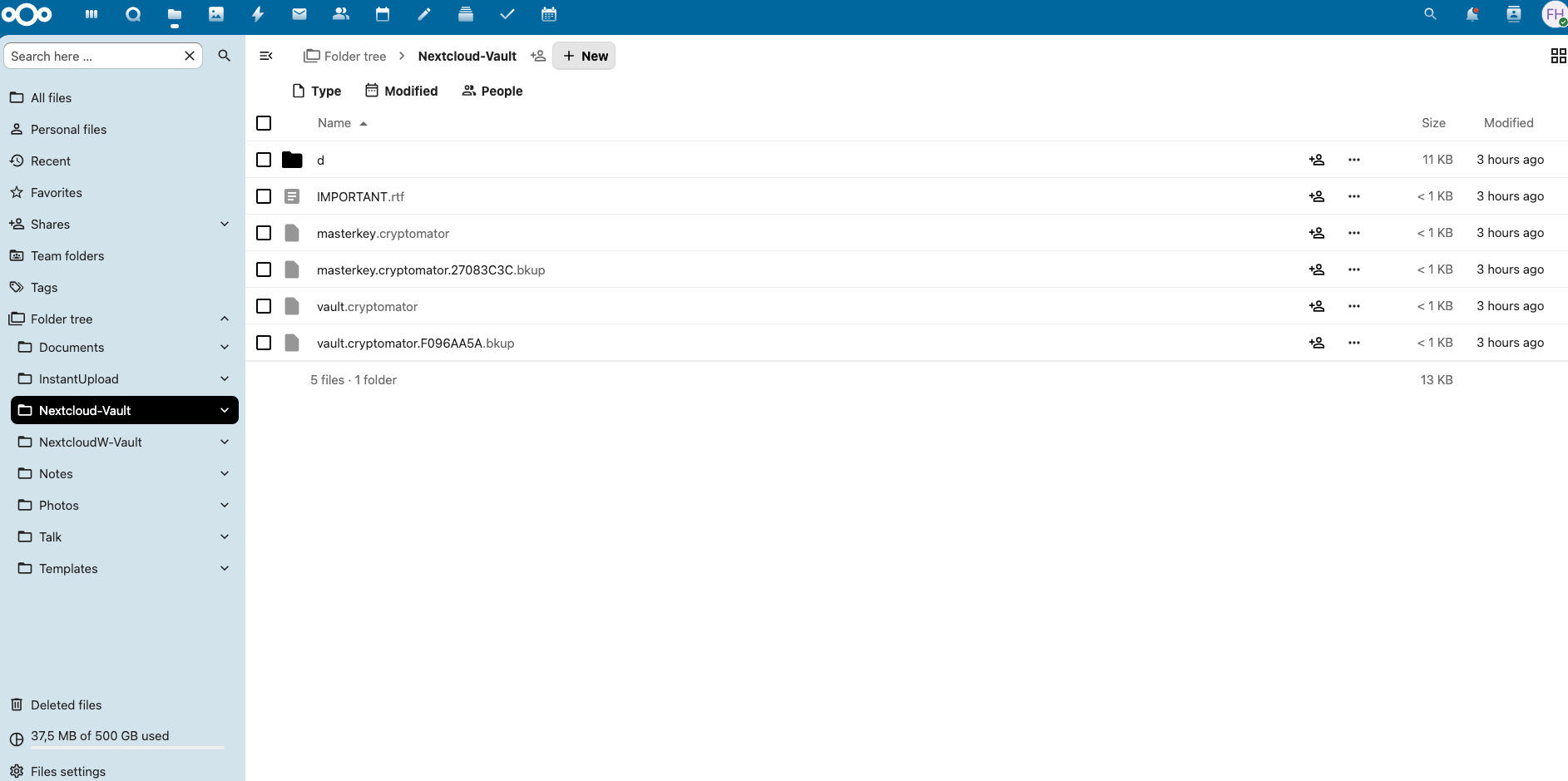Open the People filter
The image size is (1568, 781).
[492, 91]
